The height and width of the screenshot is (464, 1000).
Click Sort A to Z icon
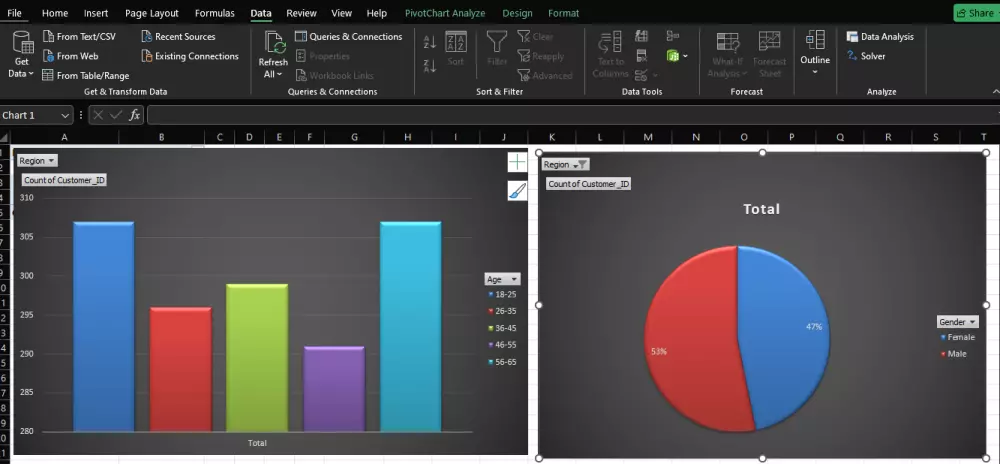point(430,42)
